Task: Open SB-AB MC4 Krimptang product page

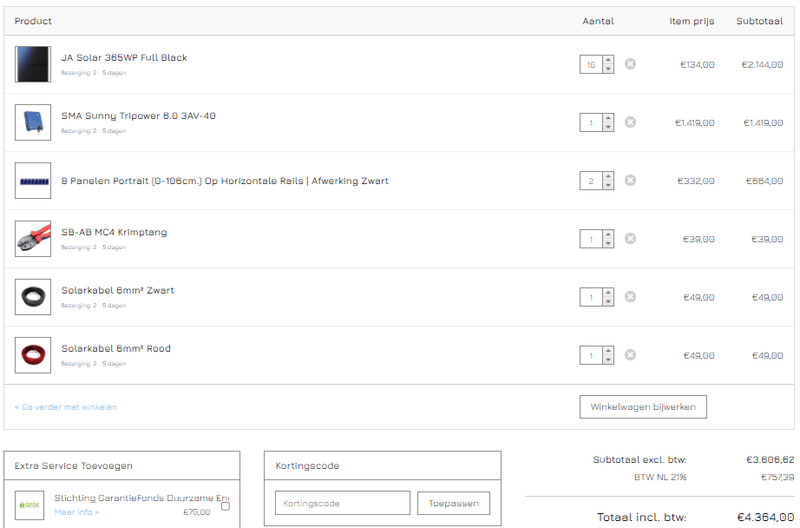Action: tap(114, 232)
